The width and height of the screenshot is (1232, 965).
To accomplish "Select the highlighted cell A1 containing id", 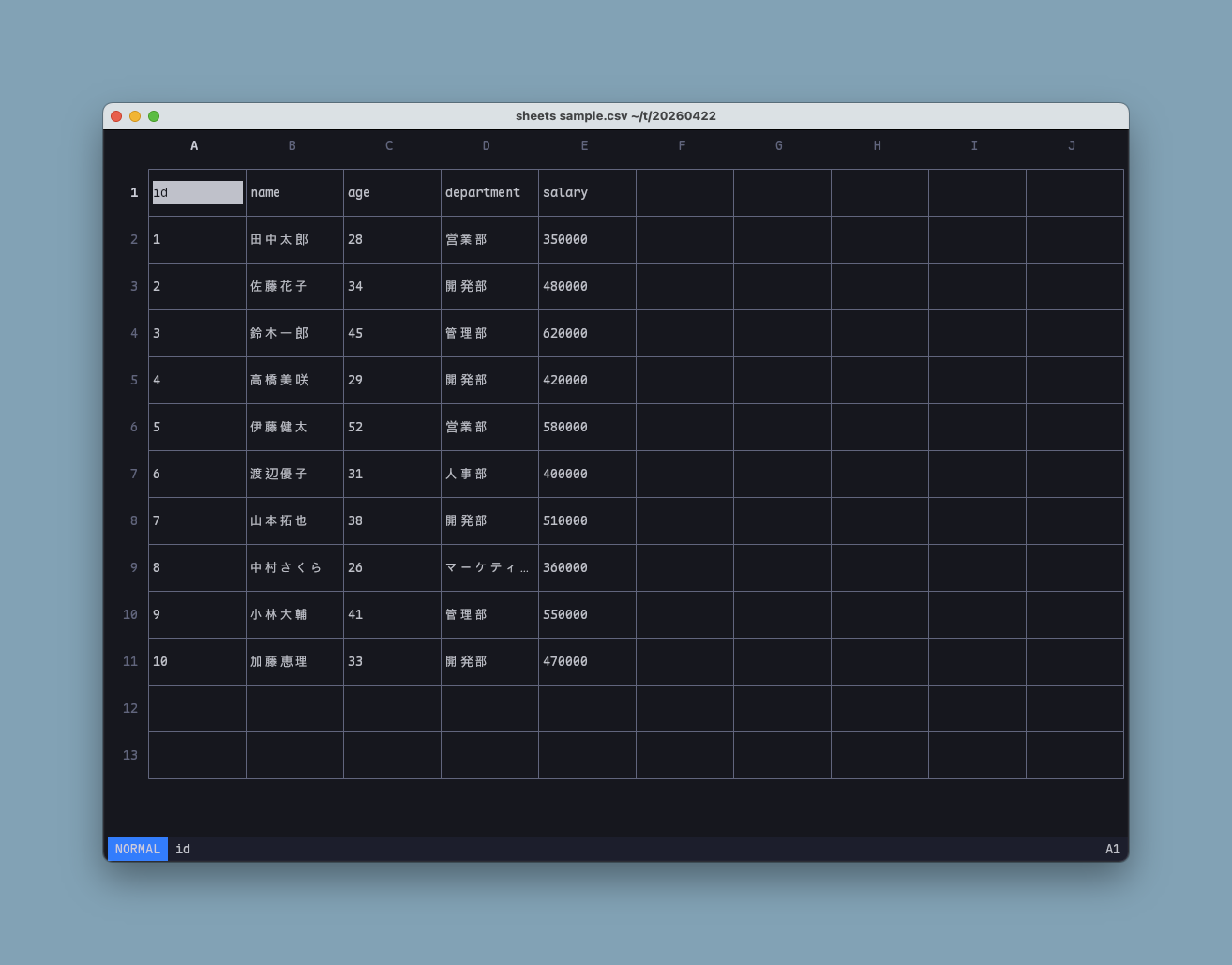I will click(197, 192).
